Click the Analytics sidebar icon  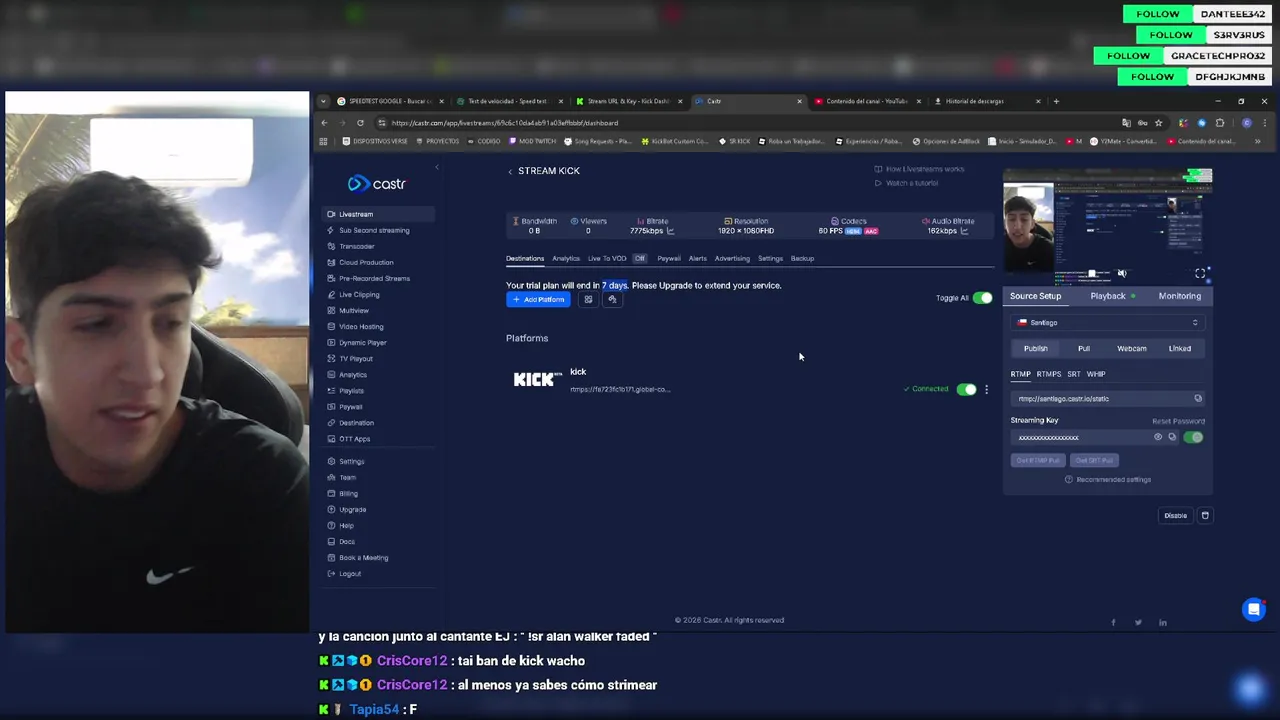click(331, 374)
